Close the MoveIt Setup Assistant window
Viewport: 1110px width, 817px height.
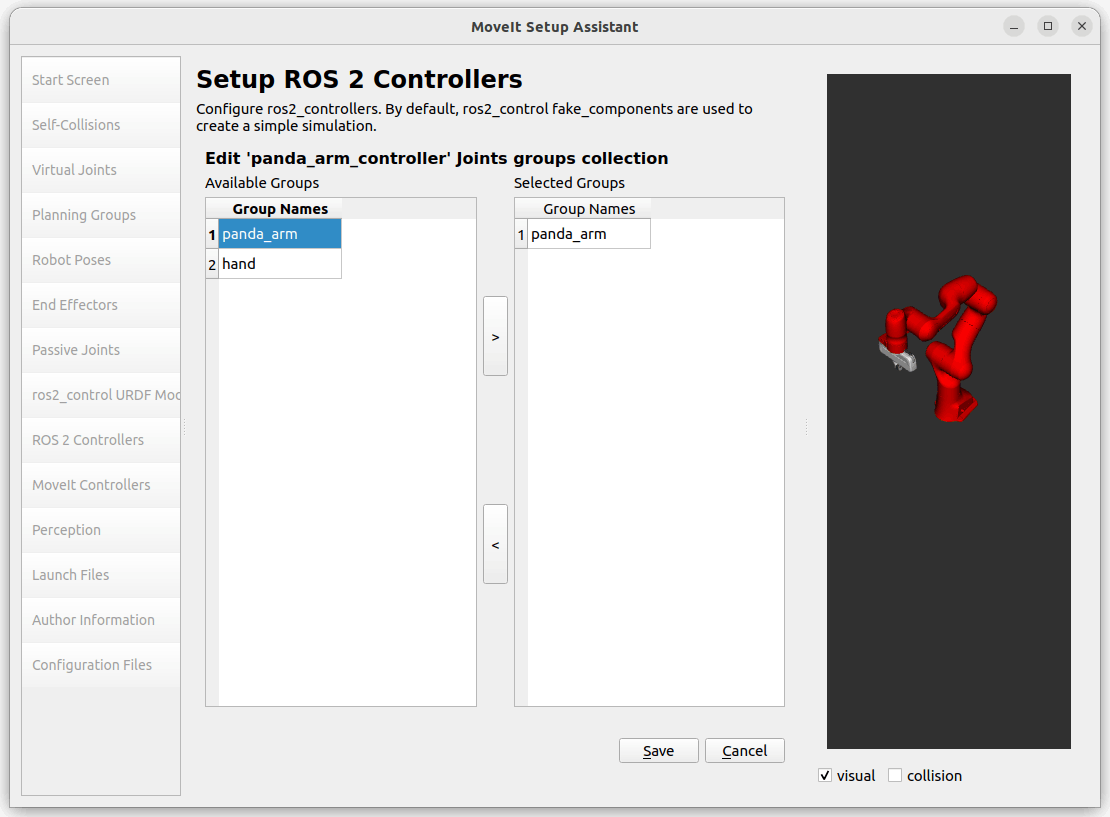click(1082, 27)
